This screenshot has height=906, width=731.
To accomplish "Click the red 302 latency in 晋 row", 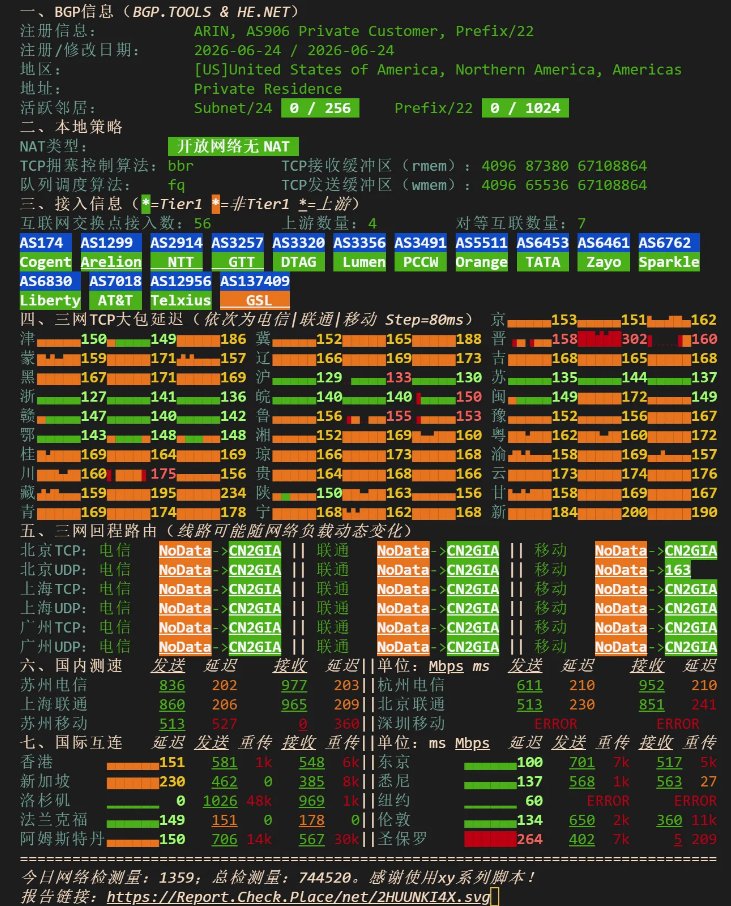I will click(634, 339).
